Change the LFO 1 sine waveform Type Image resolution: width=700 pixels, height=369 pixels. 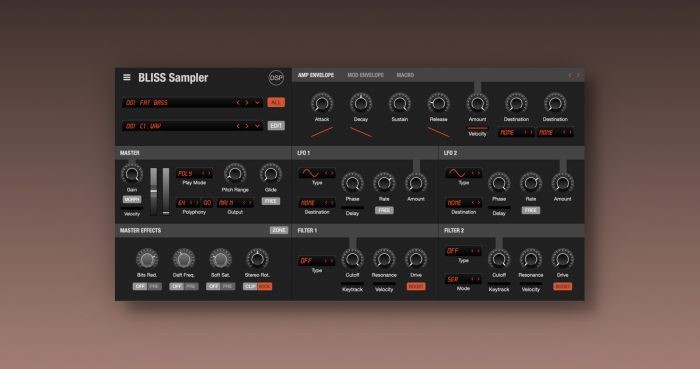pos(317,173)
